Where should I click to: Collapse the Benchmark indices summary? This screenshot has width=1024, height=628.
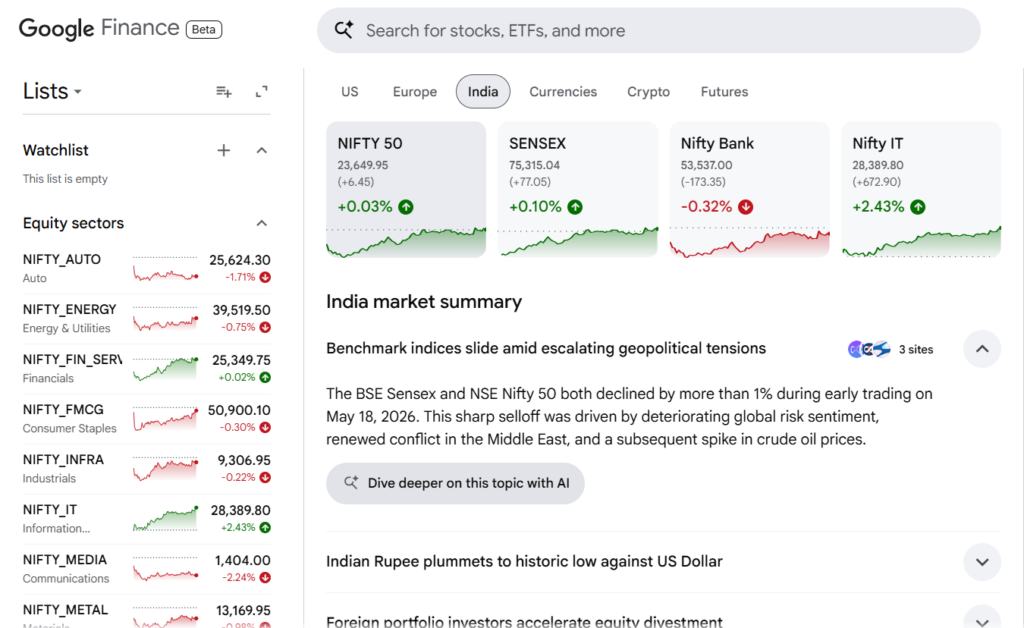982,349
